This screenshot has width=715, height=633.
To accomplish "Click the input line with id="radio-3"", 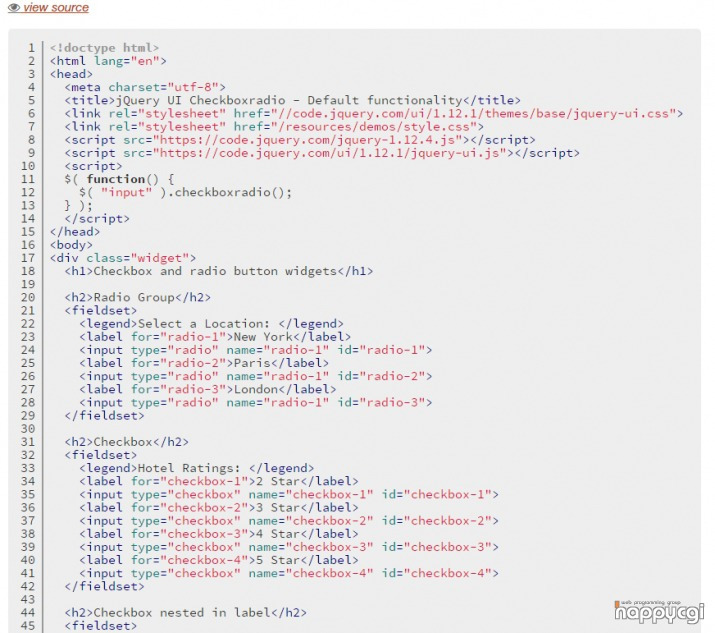I will pos(256,403).
